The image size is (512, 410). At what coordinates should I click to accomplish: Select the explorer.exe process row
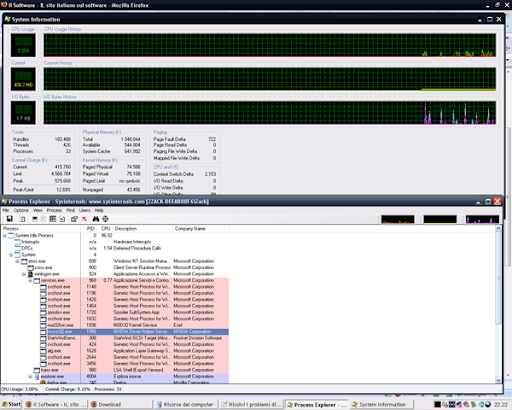pyautogui.click(x=115, y=376)
